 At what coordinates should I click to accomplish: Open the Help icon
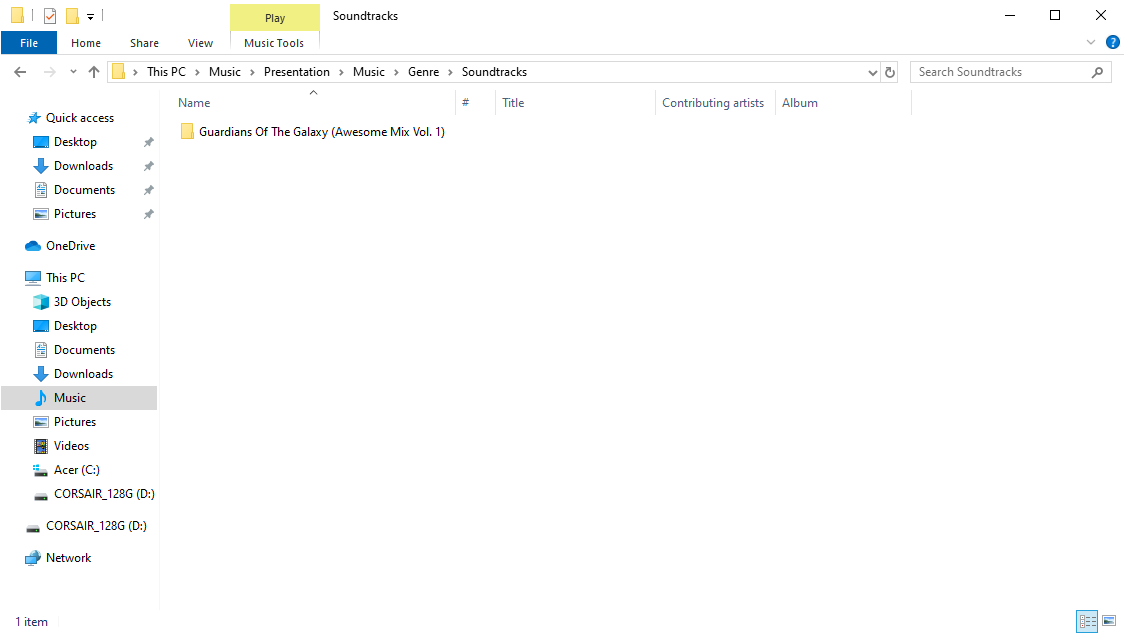click(1113, 42)
